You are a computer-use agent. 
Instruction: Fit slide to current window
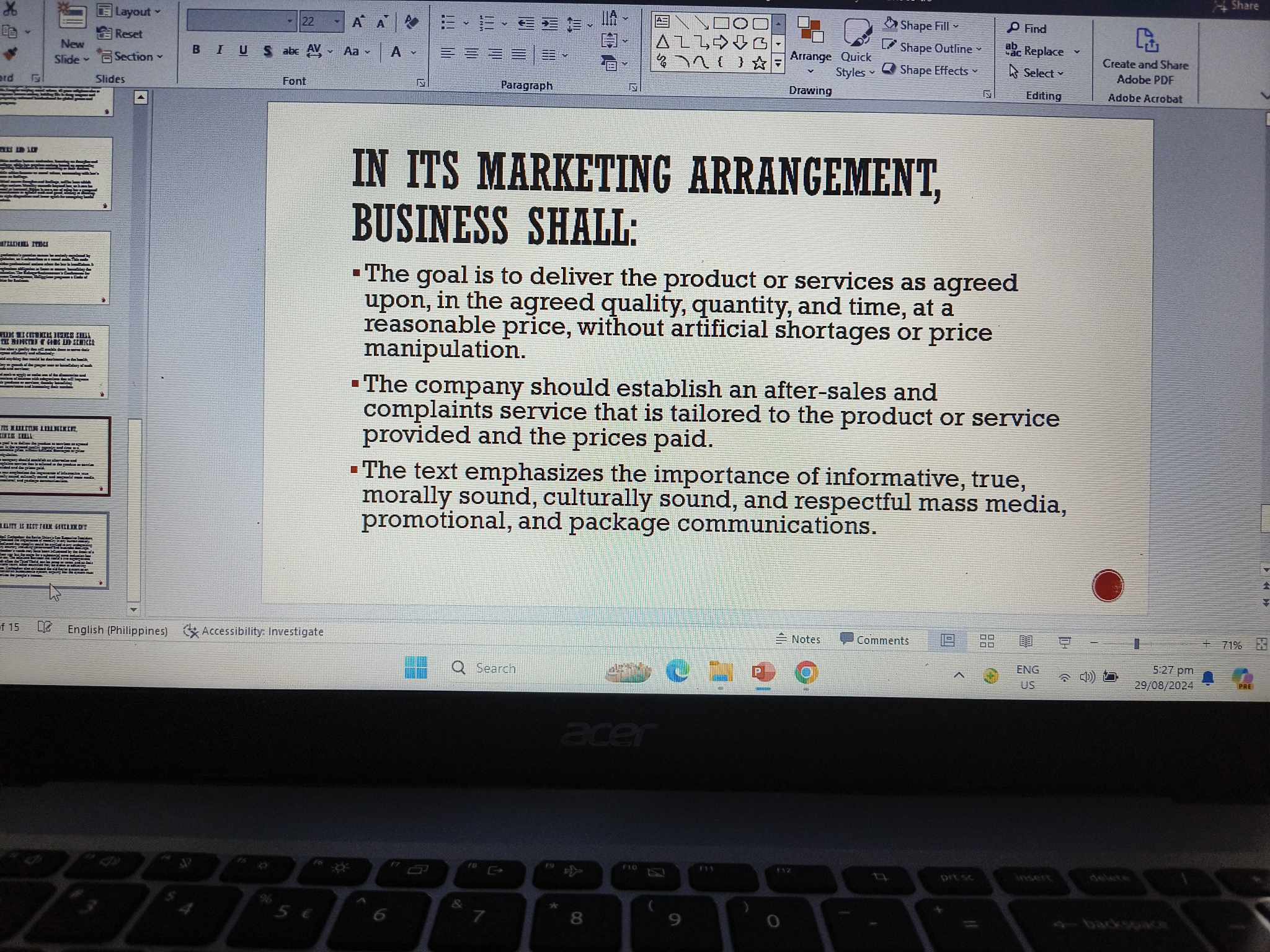pyautogui.click(x=1261, y=644)
